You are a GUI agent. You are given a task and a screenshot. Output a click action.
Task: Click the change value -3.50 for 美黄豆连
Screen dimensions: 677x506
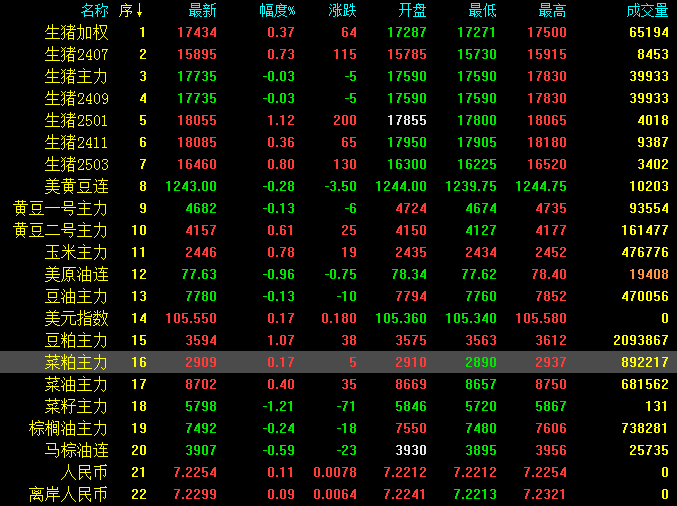(341, 187)
